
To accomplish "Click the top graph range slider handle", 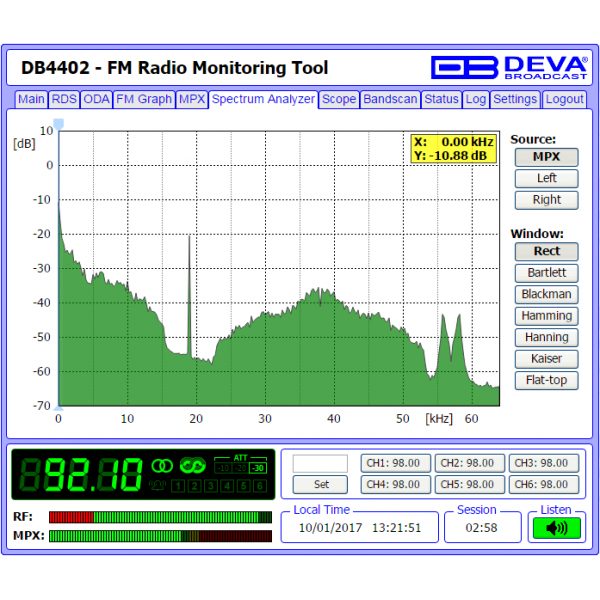I will point(59,124).
